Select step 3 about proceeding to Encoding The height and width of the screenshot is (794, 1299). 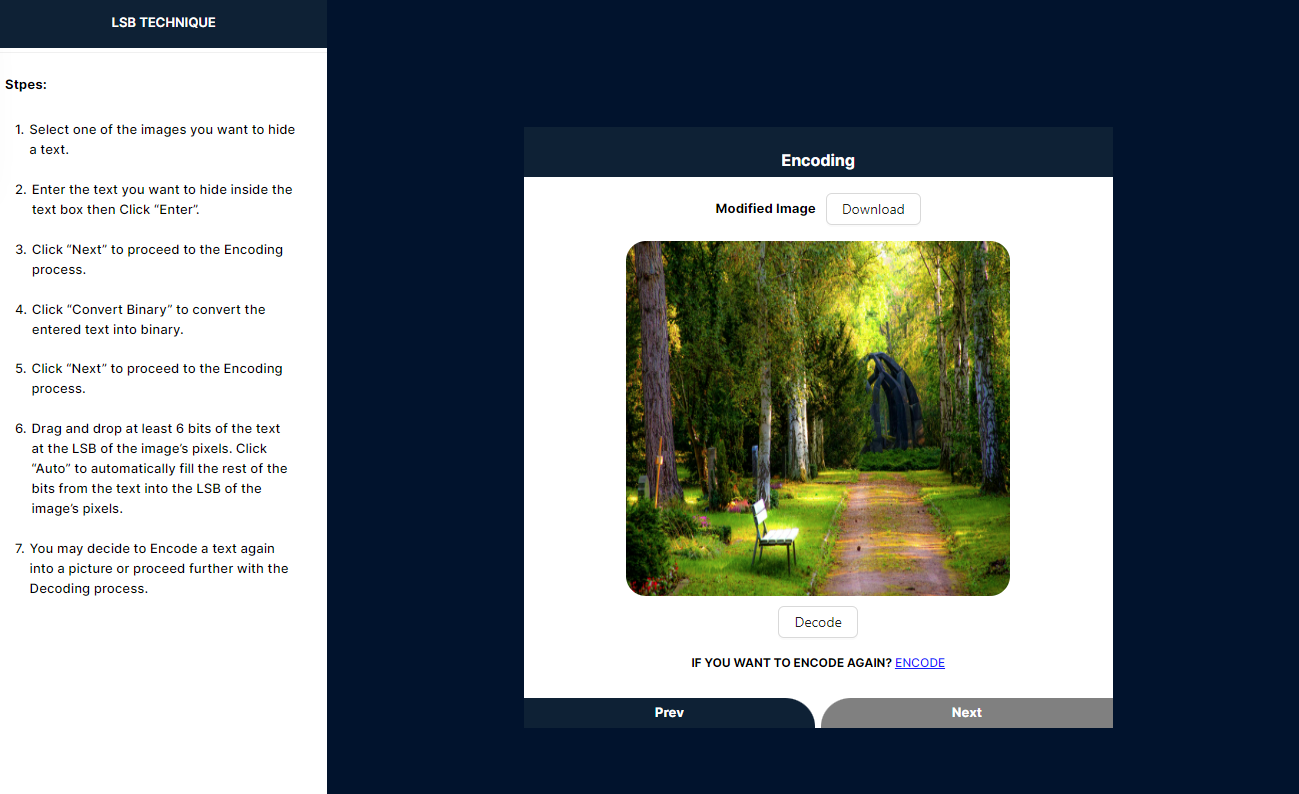tap(157, 259)
